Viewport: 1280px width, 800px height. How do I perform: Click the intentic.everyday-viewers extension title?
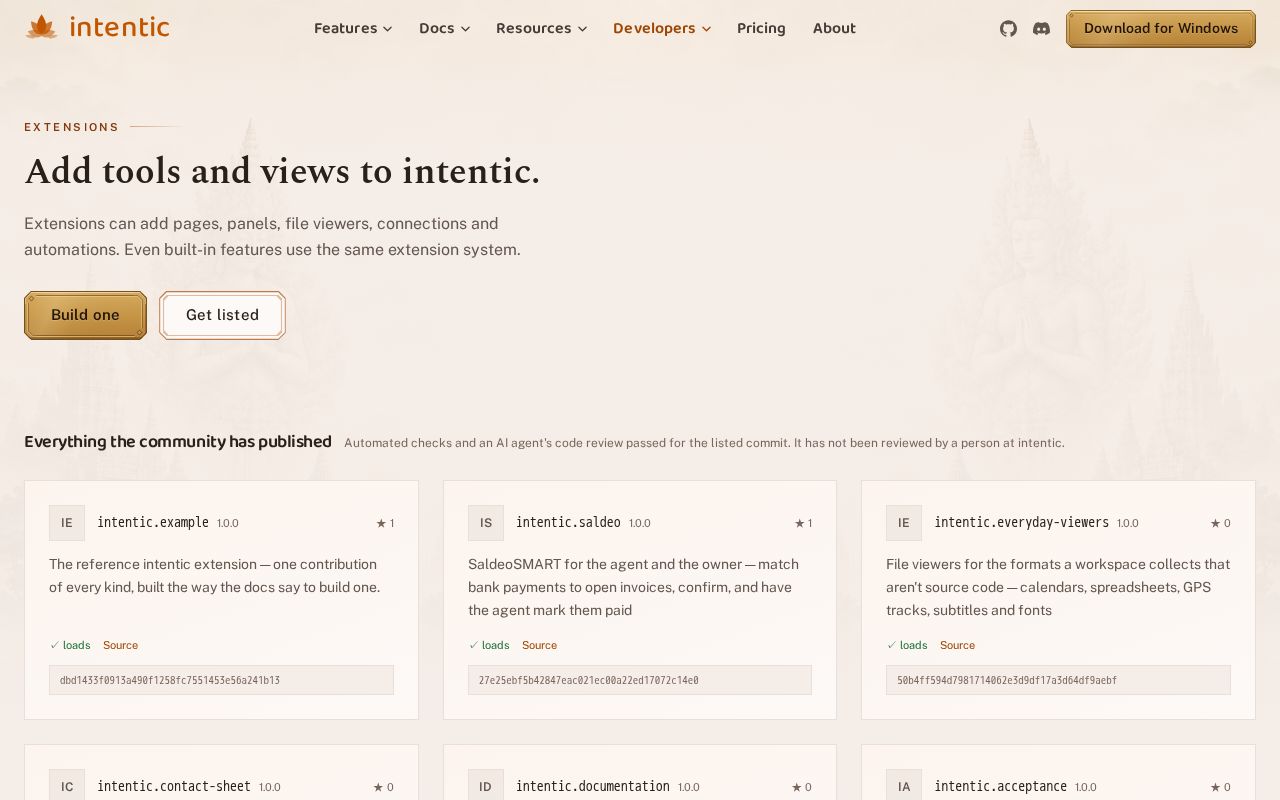click(1021, 522)
